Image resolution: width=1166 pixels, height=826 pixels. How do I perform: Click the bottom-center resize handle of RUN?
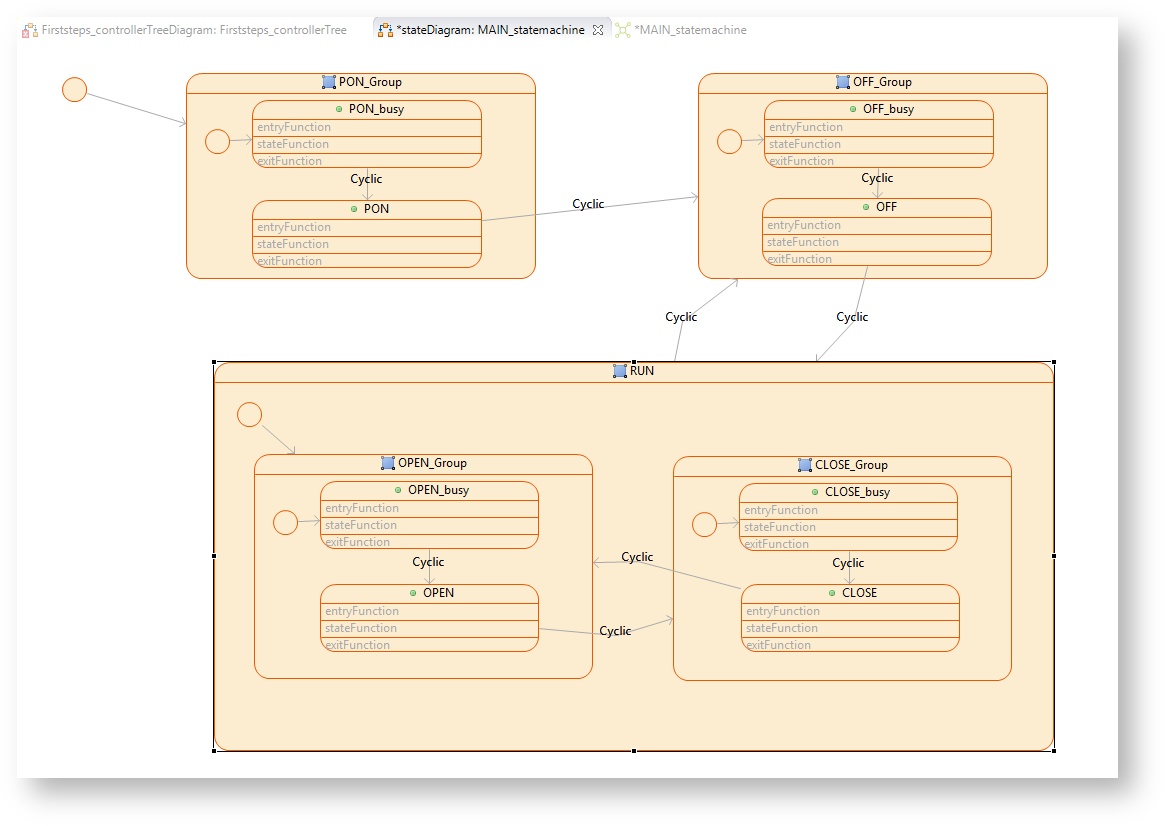pos(634,751)
